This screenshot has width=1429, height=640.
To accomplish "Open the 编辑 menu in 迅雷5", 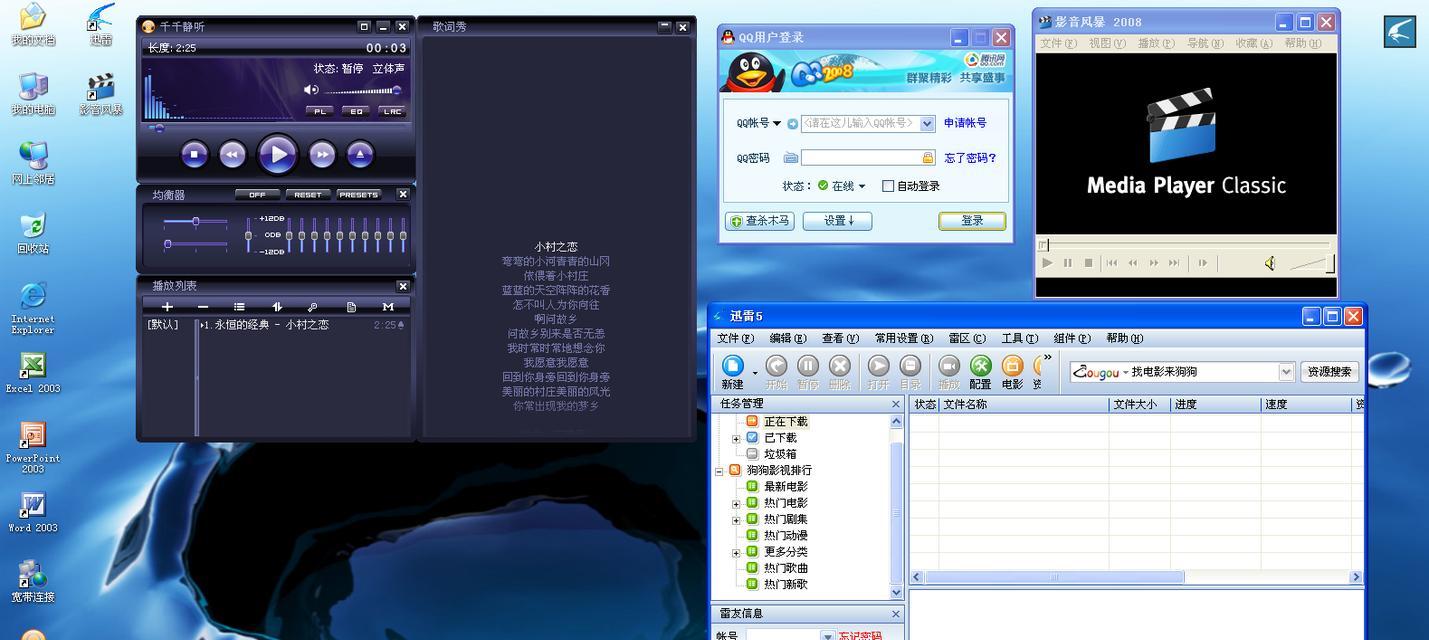I will click(787, 339).
